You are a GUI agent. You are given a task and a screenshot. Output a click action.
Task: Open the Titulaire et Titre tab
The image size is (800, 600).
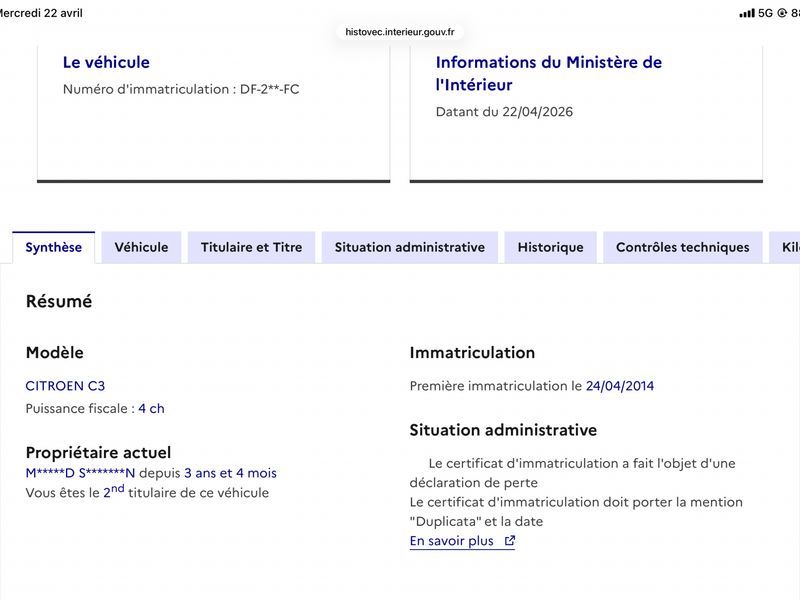coord(252,247)
